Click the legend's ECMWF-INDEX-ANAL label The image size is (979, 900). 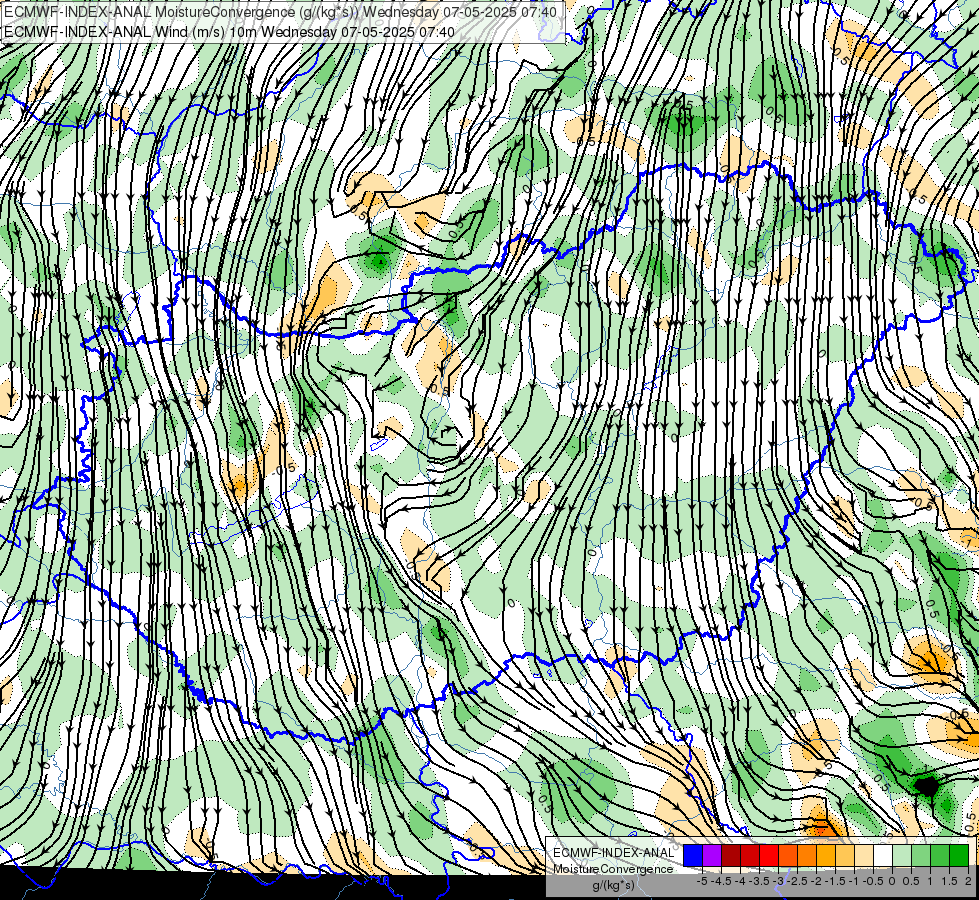click(614, 853)
